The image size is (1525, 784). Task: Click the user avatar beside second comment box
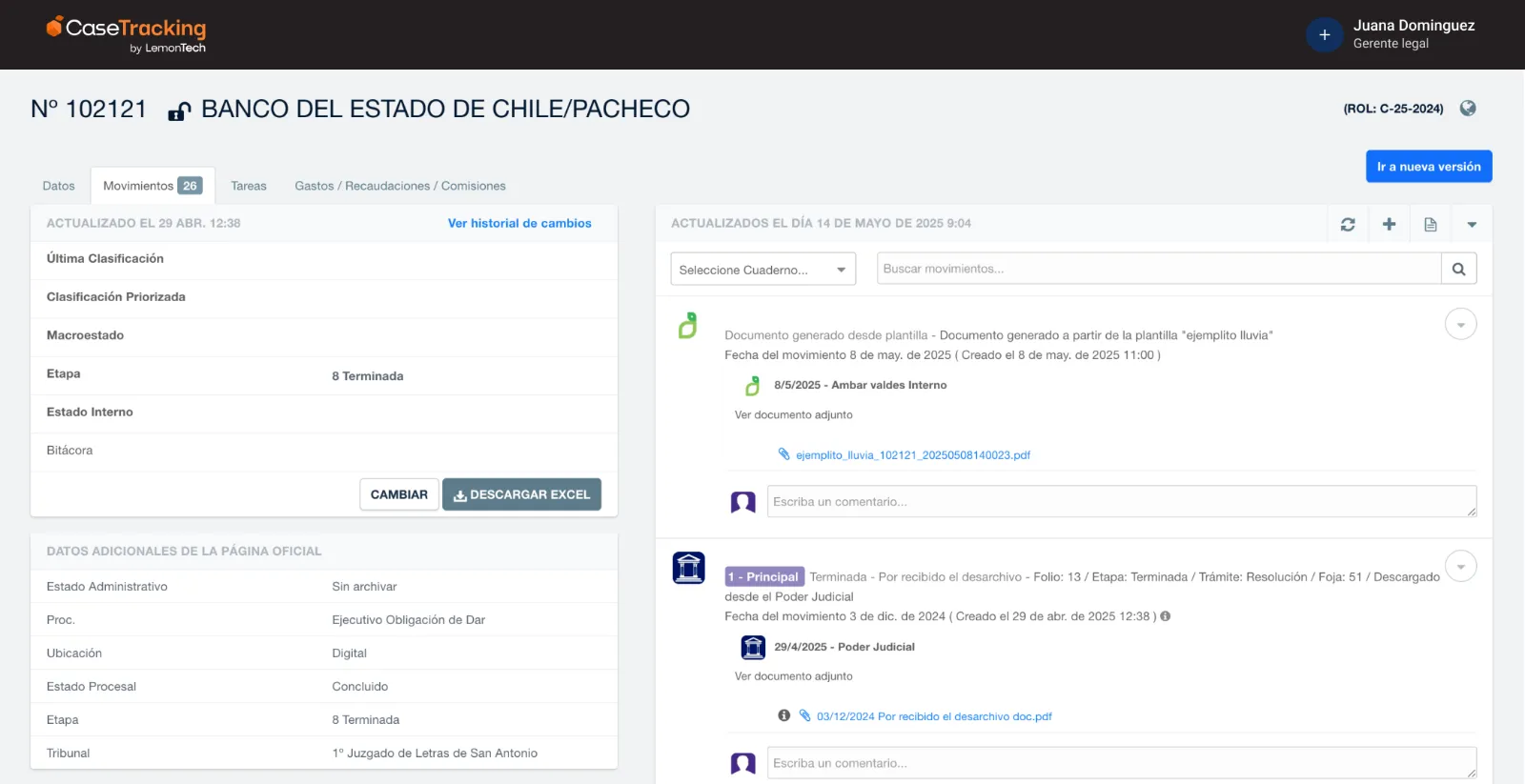pos(743,763)
